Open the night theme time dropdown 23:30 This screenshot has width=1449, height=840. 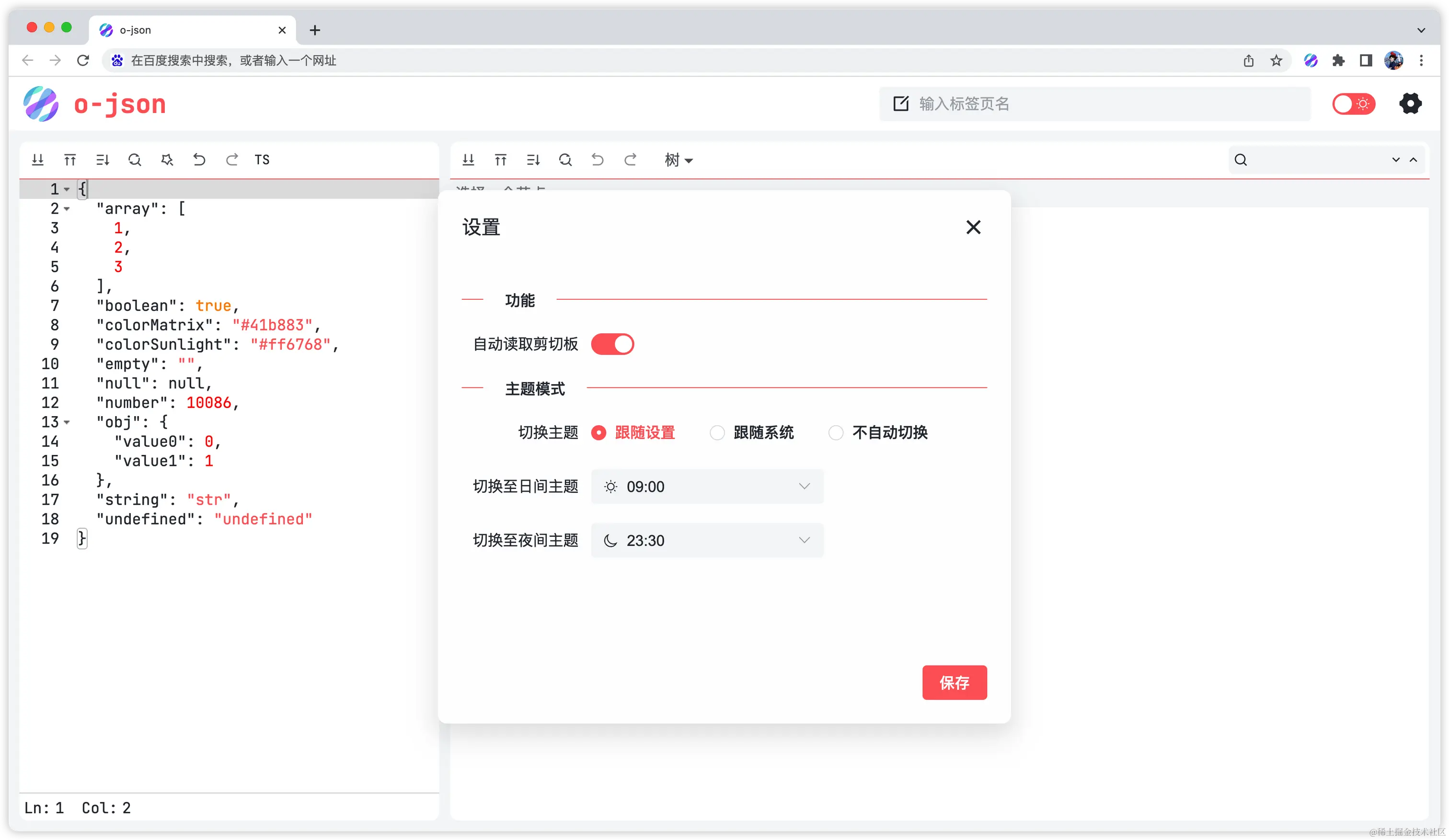pyautogui.click(x=707, y=541)
